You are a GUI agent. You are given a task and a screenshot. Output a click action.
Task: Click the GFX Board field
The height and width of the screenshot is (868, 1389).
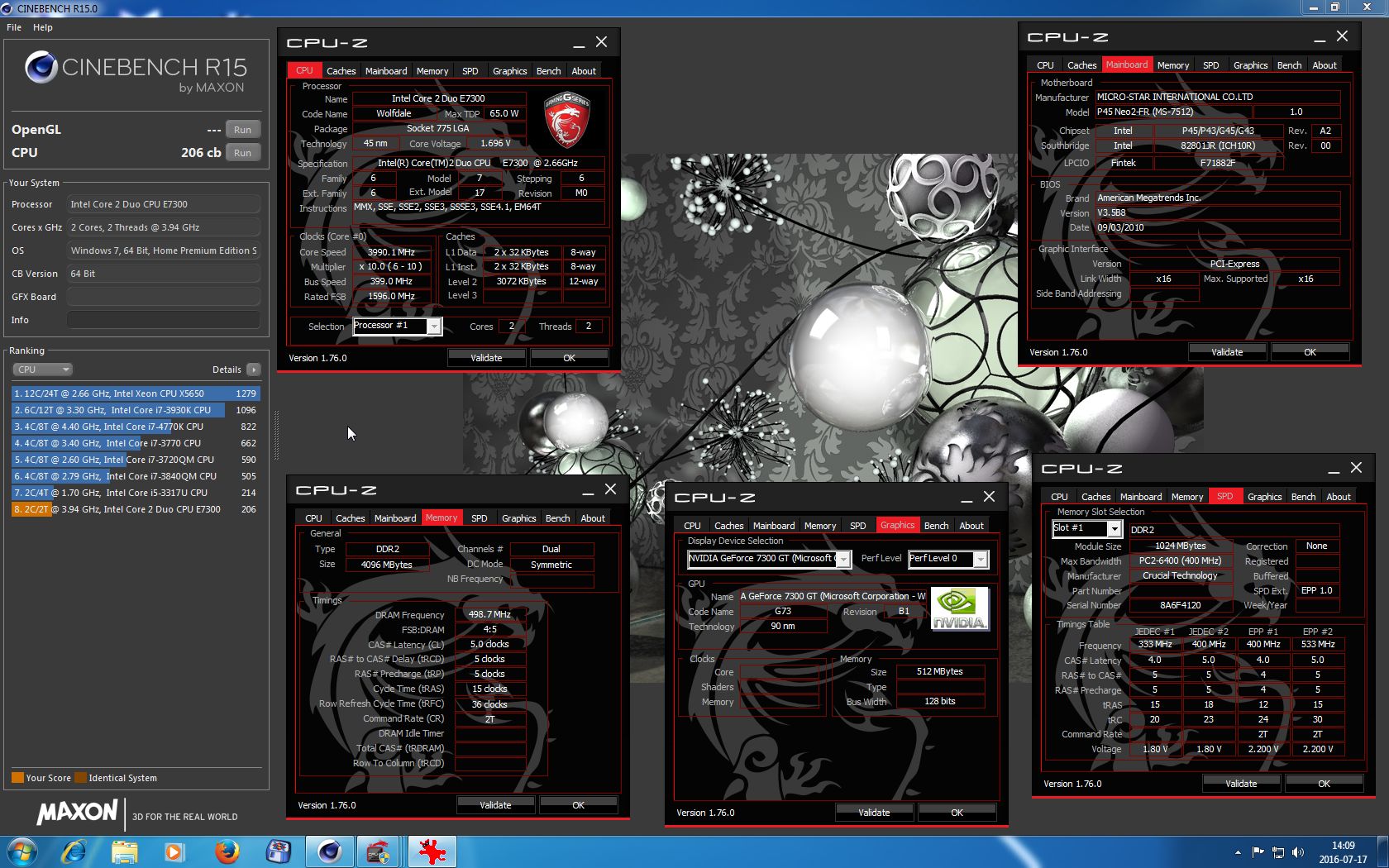tap(164, 297)
